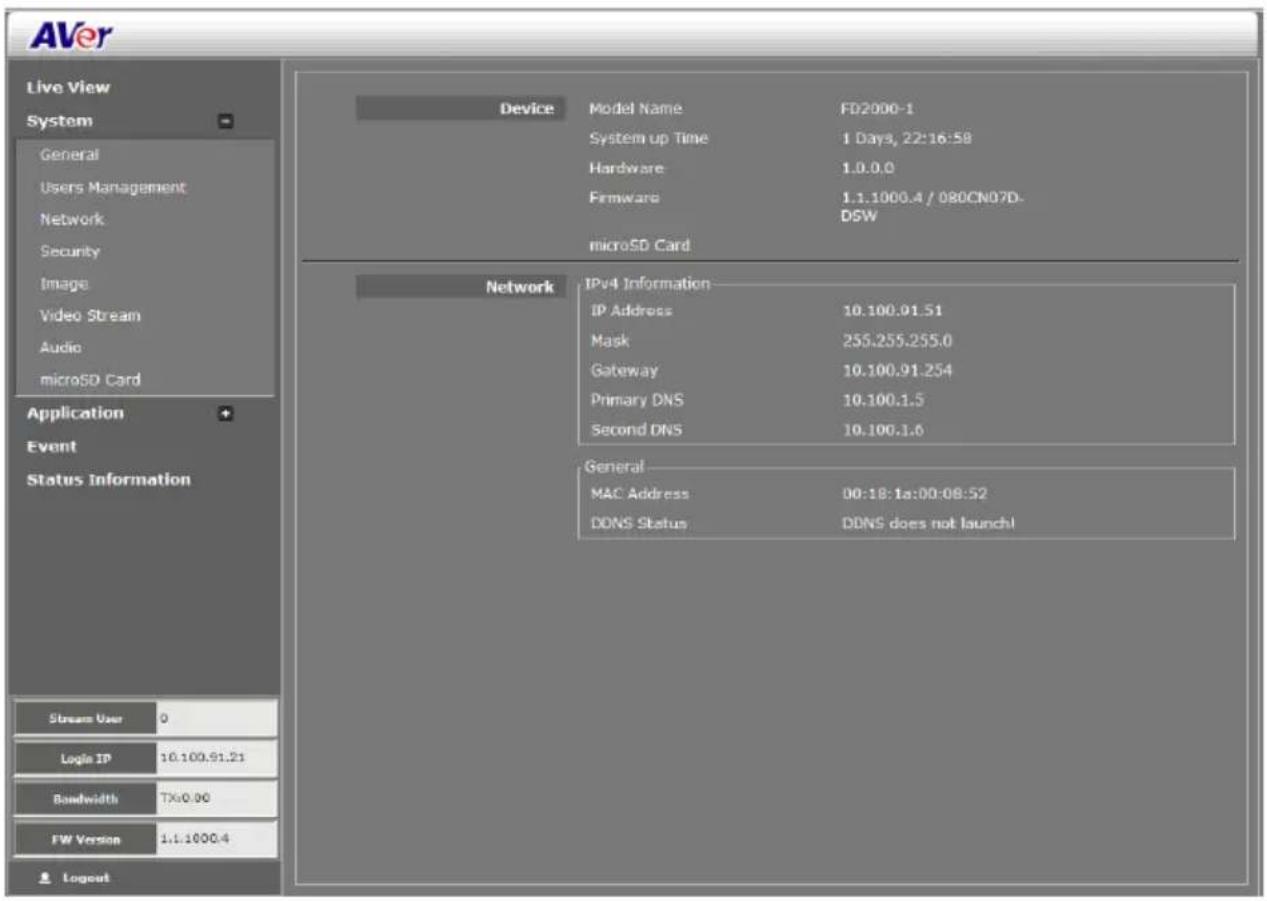Click the Network section header in content
Image resolution: width=1267 pixels, height=901 pixels.
461,287
